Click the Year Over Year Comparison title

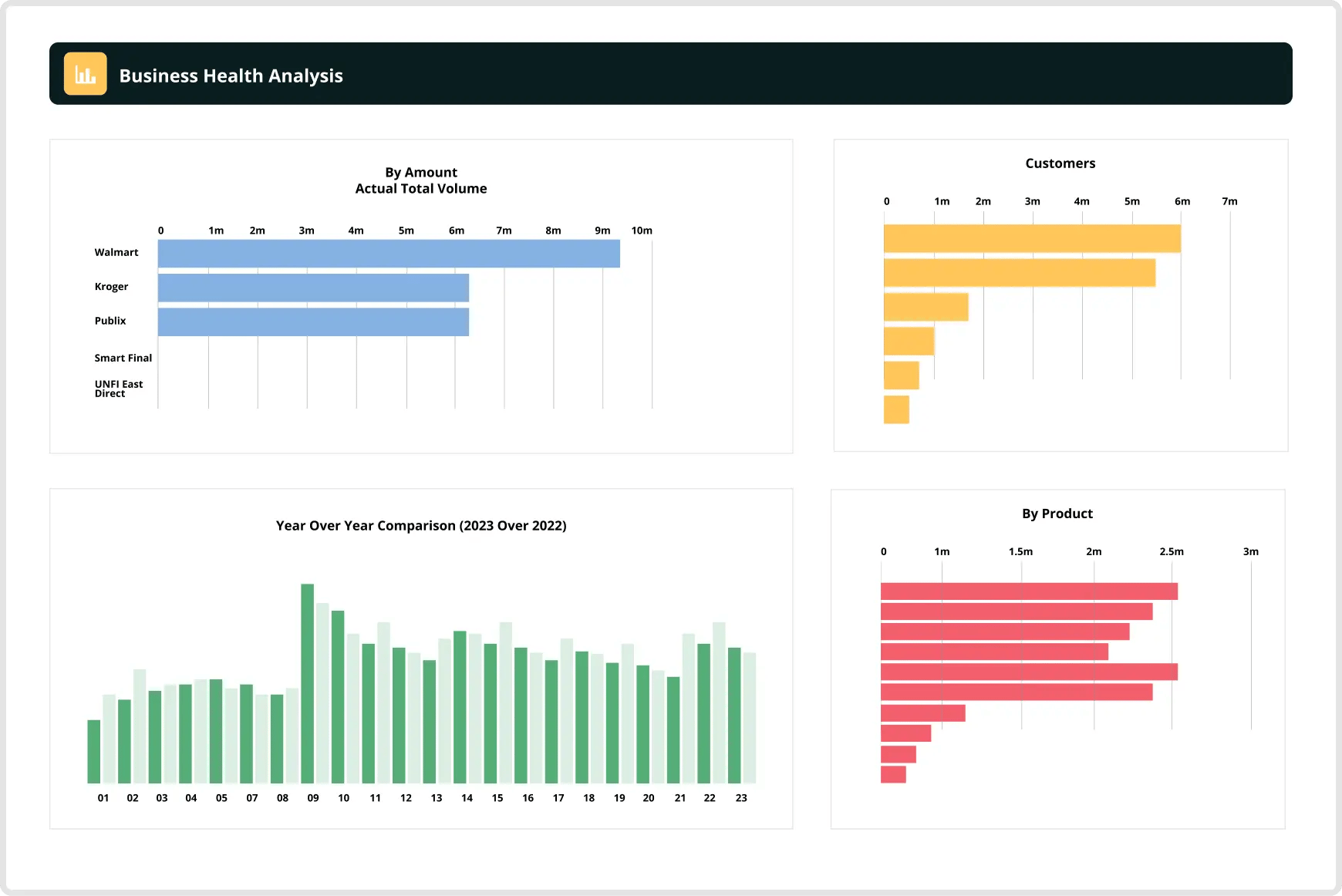coord(421,526)
